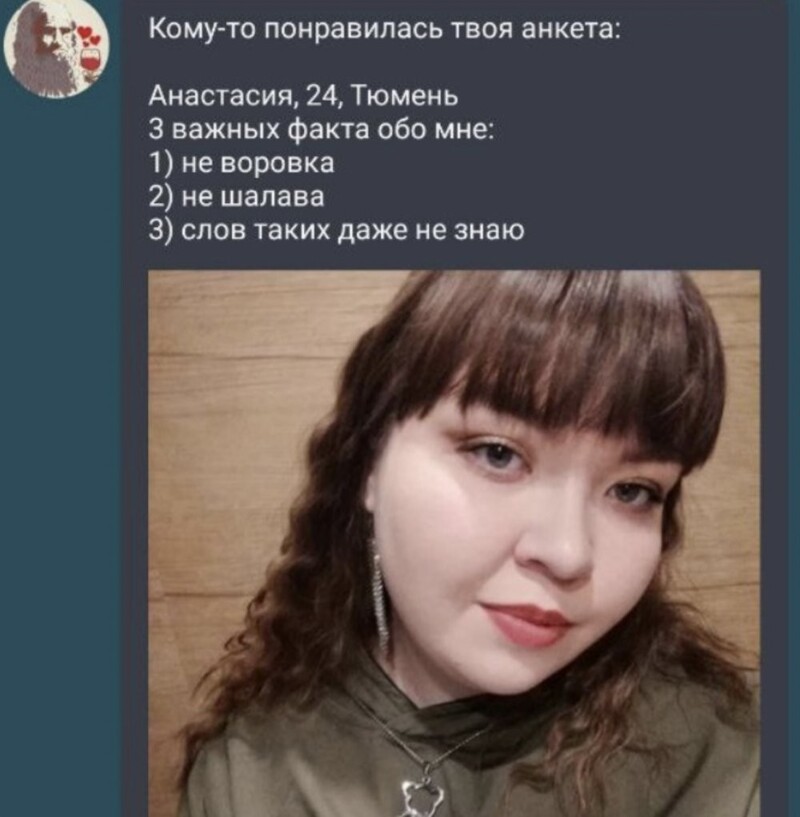This screenshot has width=800, height=817.
Task: Click the necklace pendant in the photo
Action: coord(423,796)
